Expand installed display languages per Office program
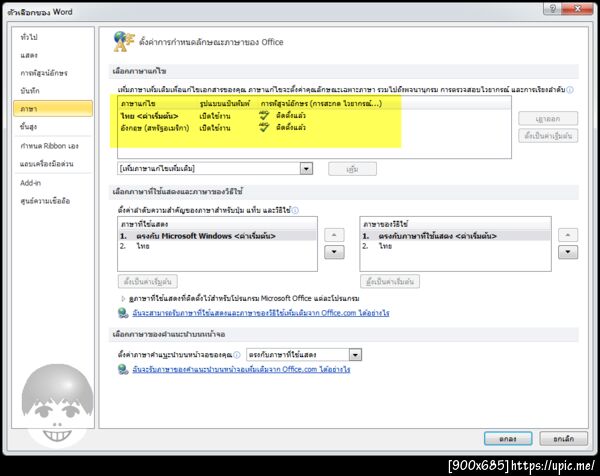The image size is (600, 476). [123, 298]
